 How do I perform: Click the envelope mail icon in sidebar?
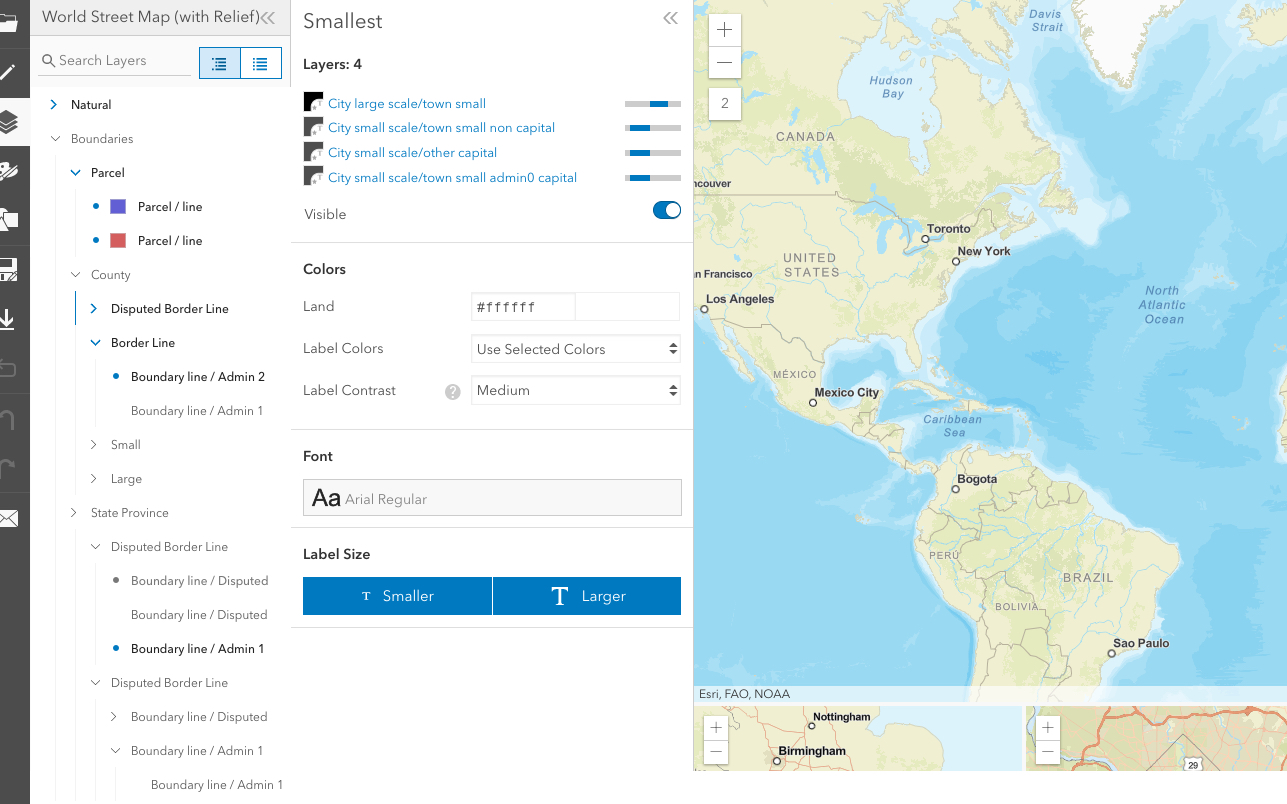coord(8,518)
